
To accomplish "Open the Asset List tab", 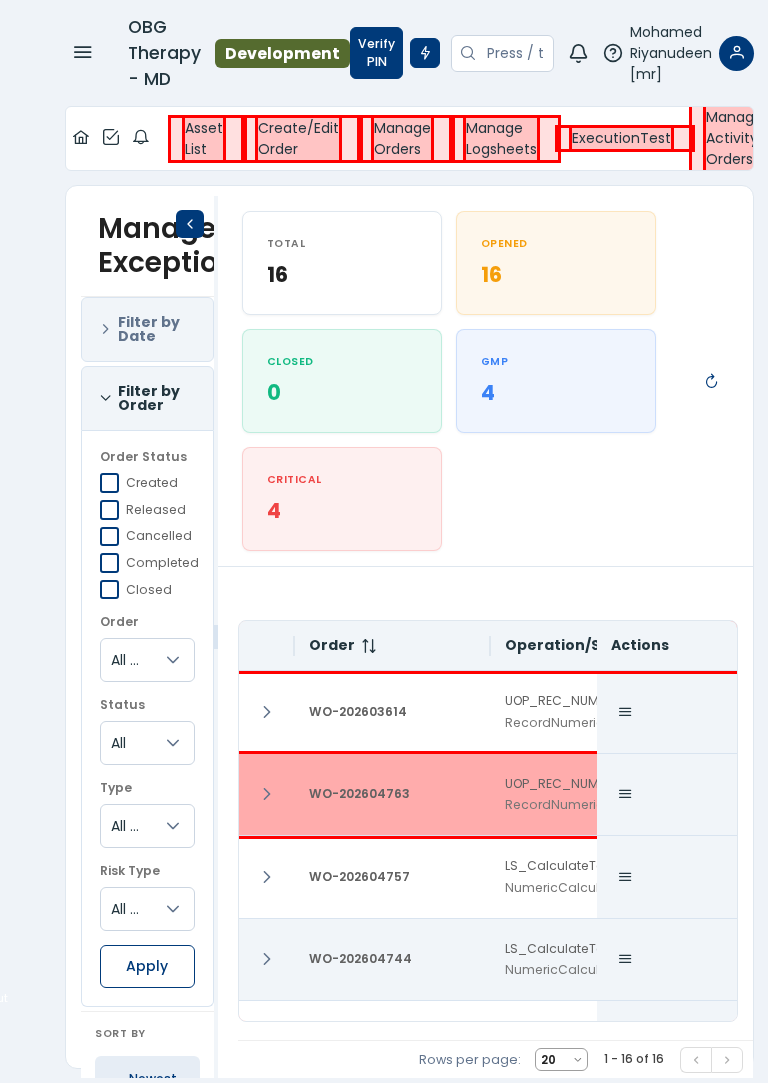I will click(x=204, y=139).
